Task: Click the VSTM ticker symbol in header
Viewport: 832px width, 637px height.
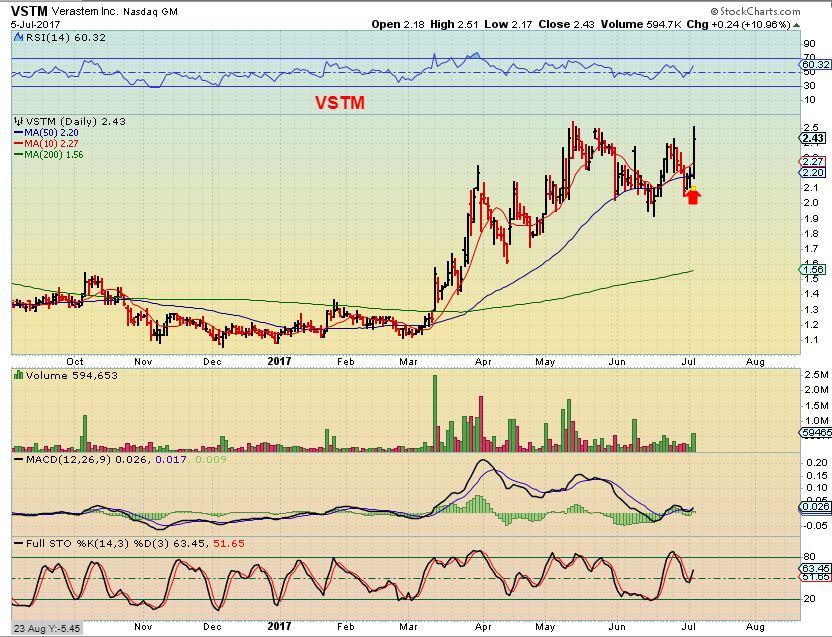Action: 29,11
